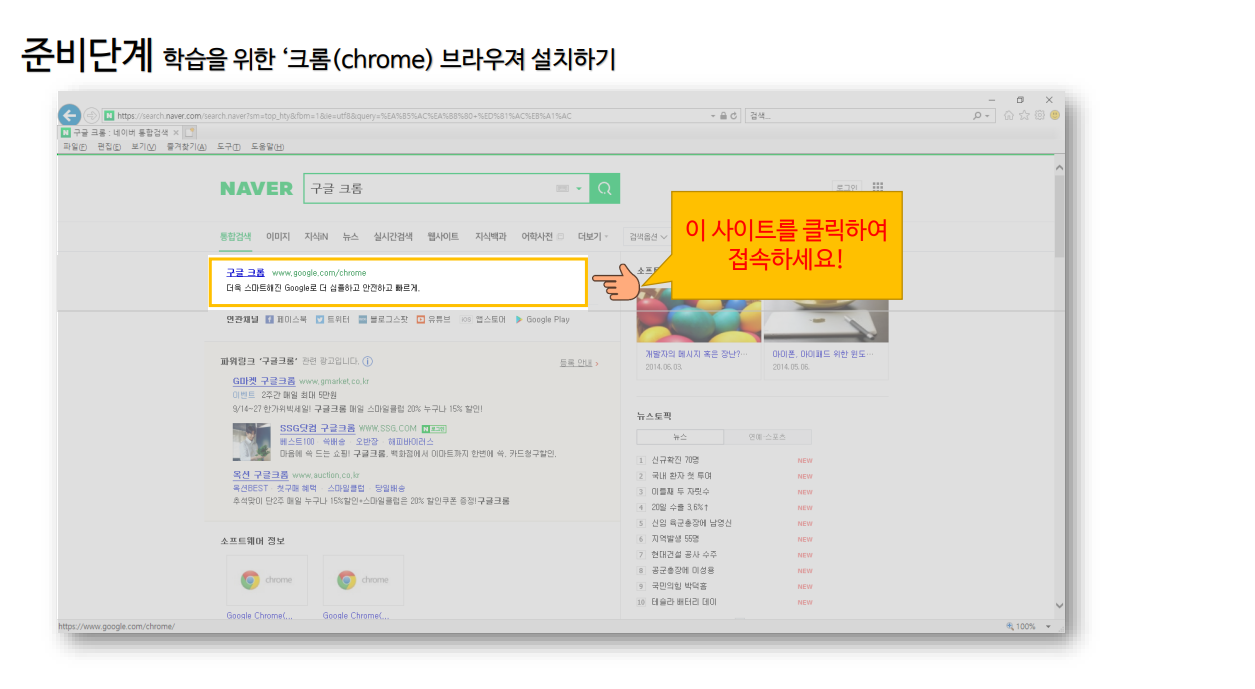This screenshot has width=1255, height=689.
Task: Open the second Google Chrome software thumbnail
Action: (x=363, y=580)
